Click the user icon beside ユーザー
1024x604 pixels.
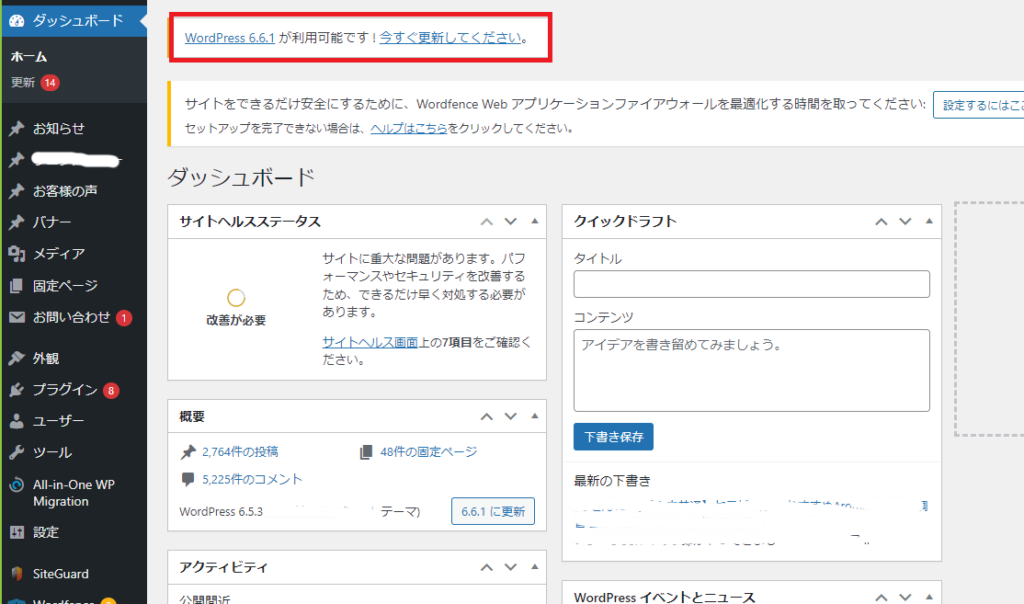[17, 421]
